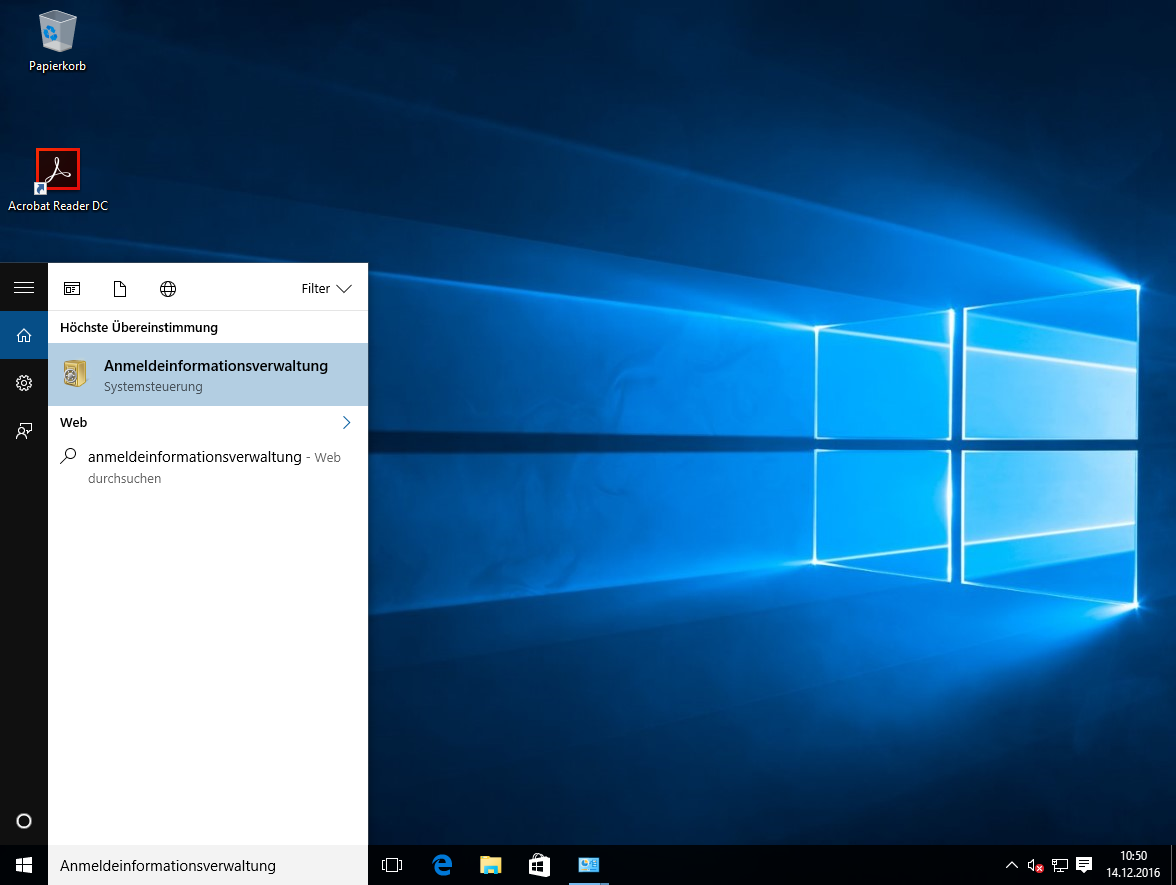Open the Windows Start button
Screen dimensions: 1176x885
click(x=24, y=865)
